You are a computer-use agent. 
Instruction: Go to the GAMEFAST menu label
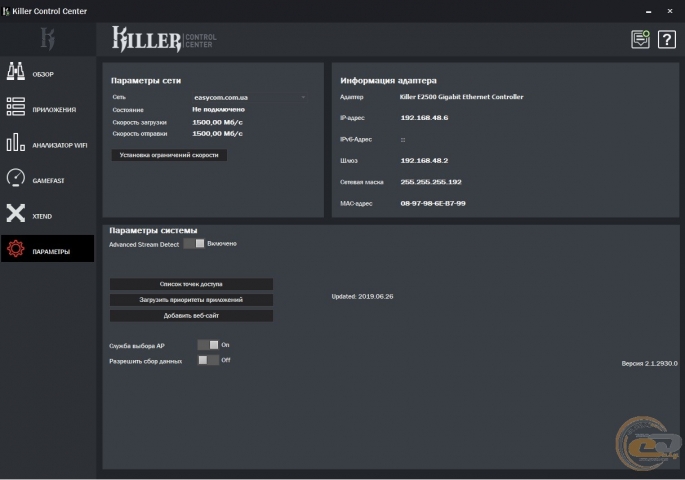pyautogui.click(x=48, y=181)
